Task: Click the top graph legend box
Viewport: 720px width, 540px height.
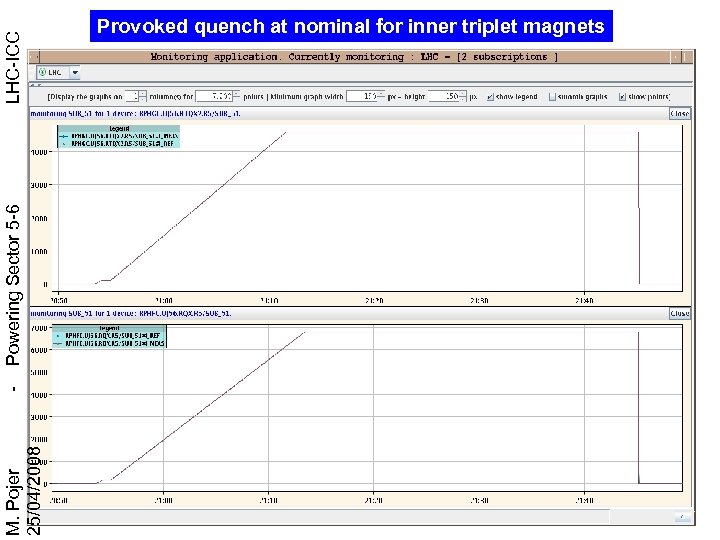Action: click(118, 136)
